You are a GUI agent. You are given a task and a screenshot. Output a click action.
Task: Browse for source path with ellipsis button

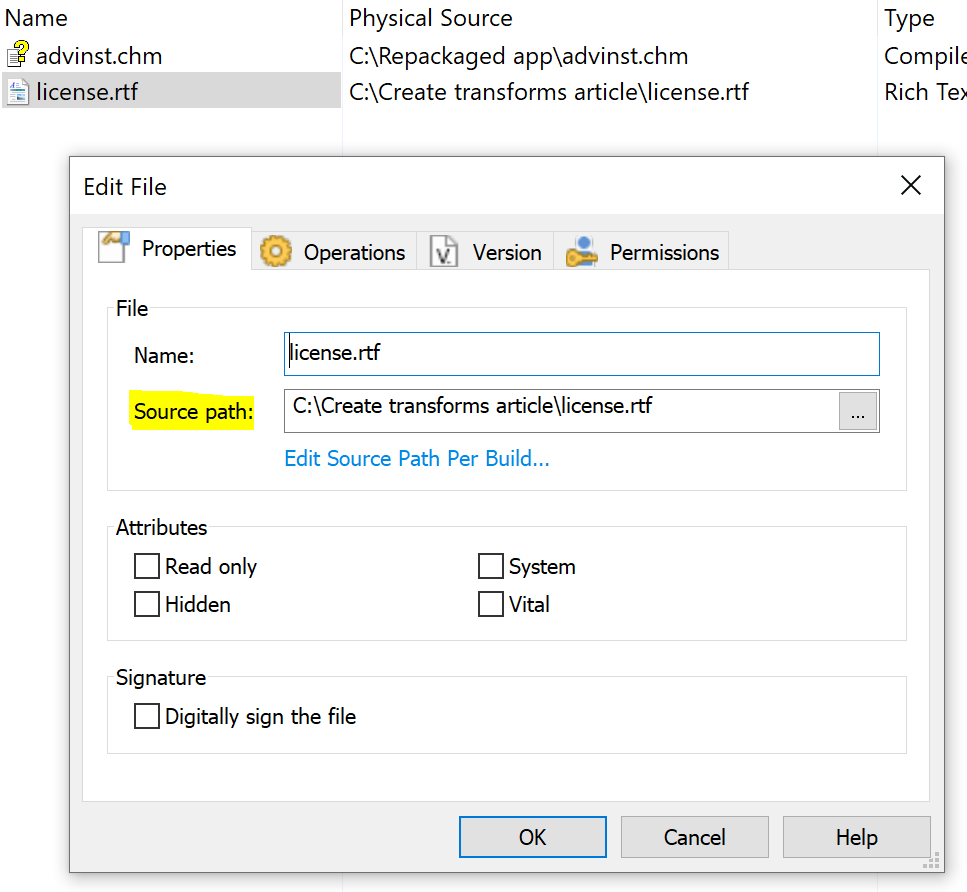[858, 411]
